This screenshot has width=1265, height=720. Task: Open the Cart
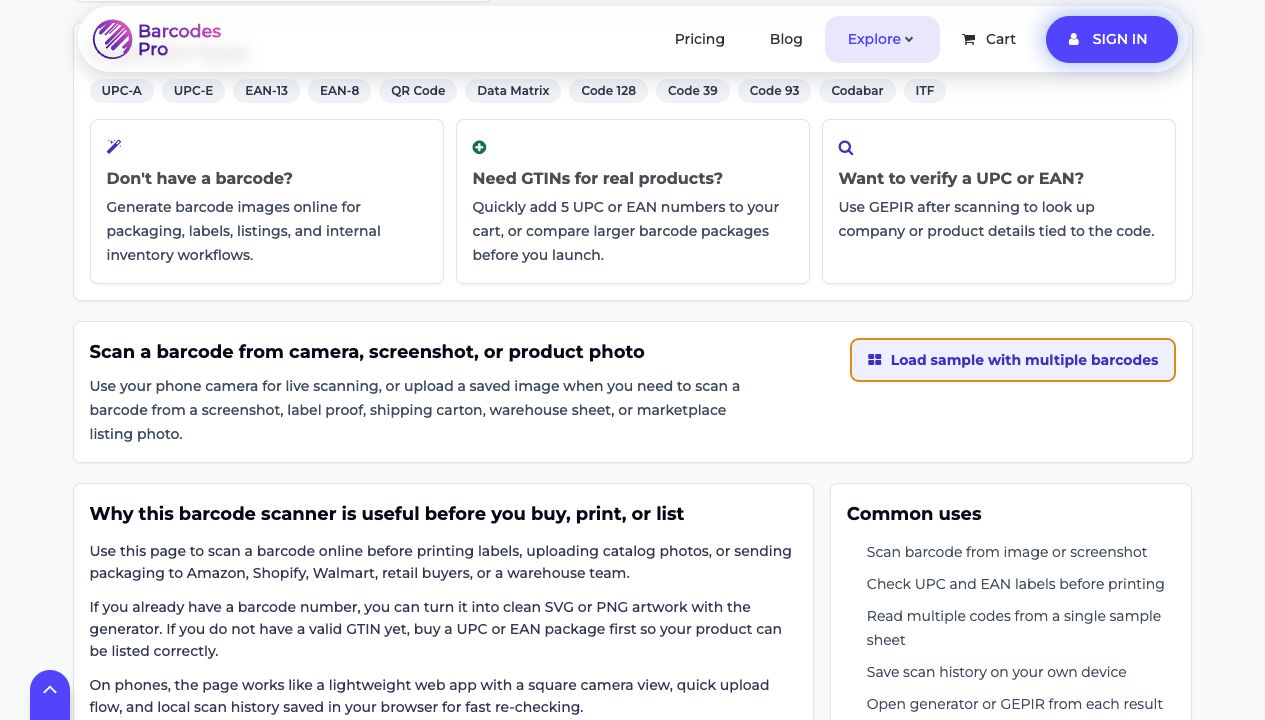[989, 39]
